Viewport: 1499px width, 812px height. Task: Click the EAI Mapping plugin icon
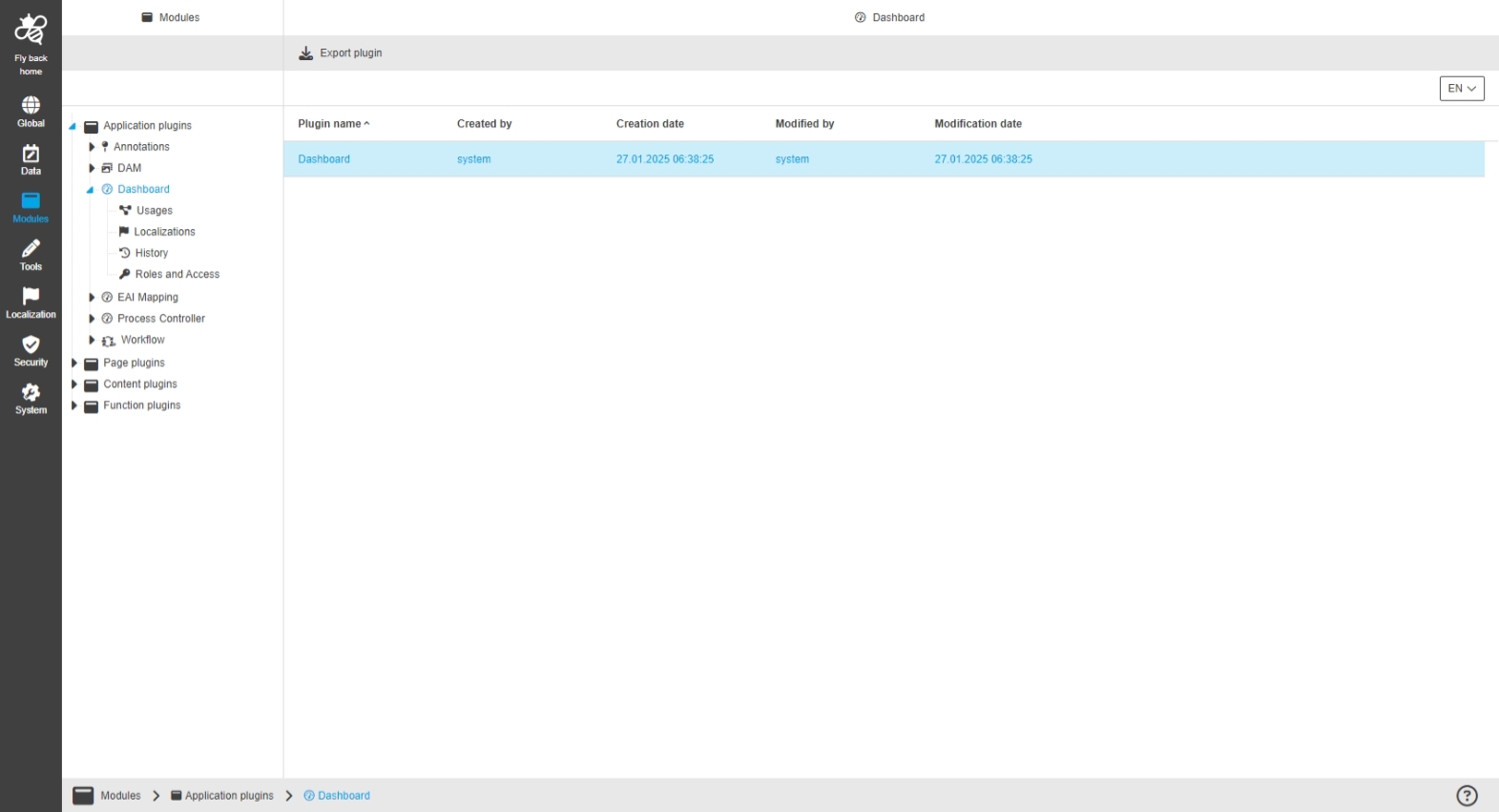(107, 298)
